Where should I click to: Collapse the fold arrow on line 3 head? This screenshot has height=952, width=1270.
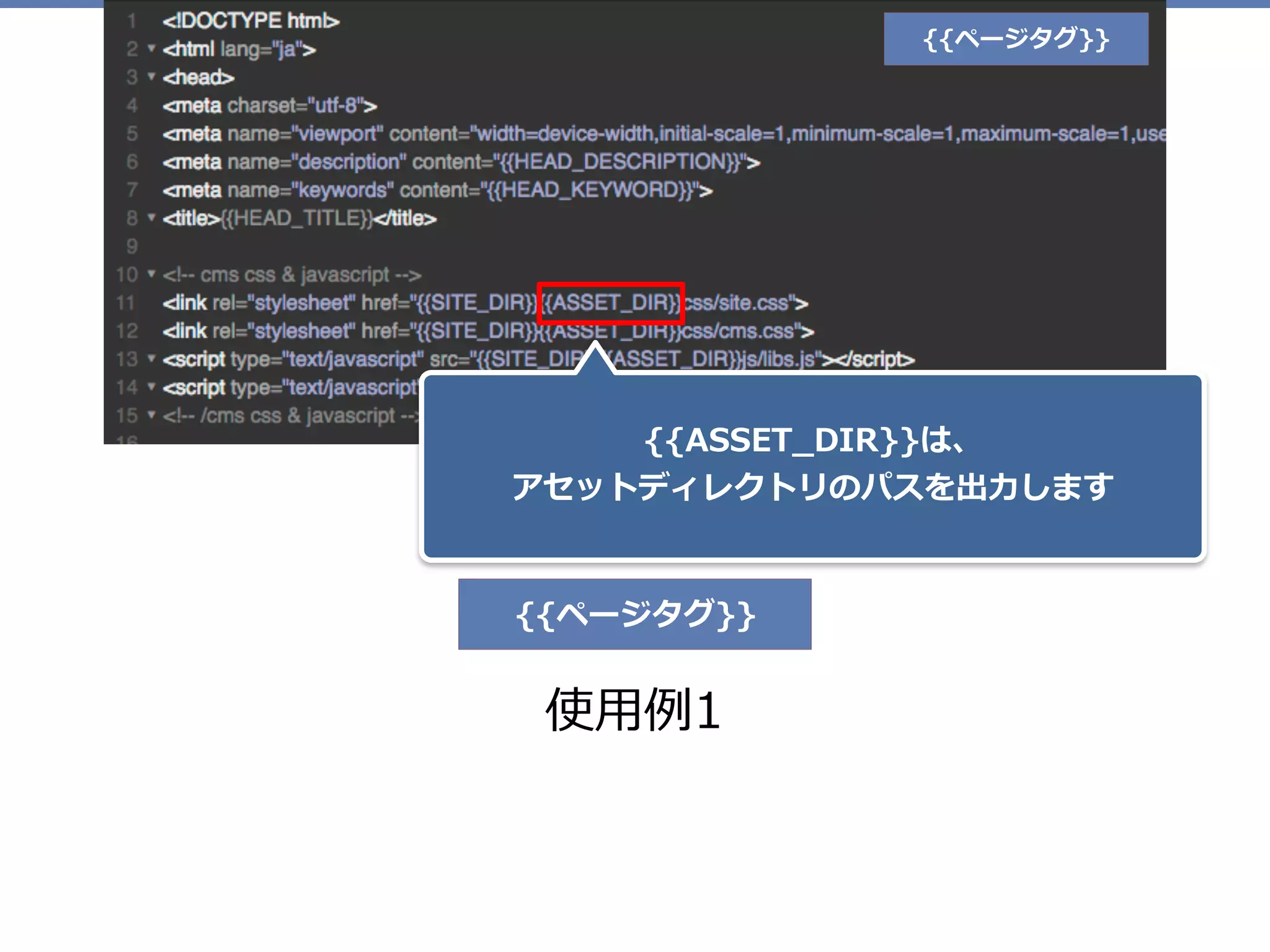coord(151,76)
